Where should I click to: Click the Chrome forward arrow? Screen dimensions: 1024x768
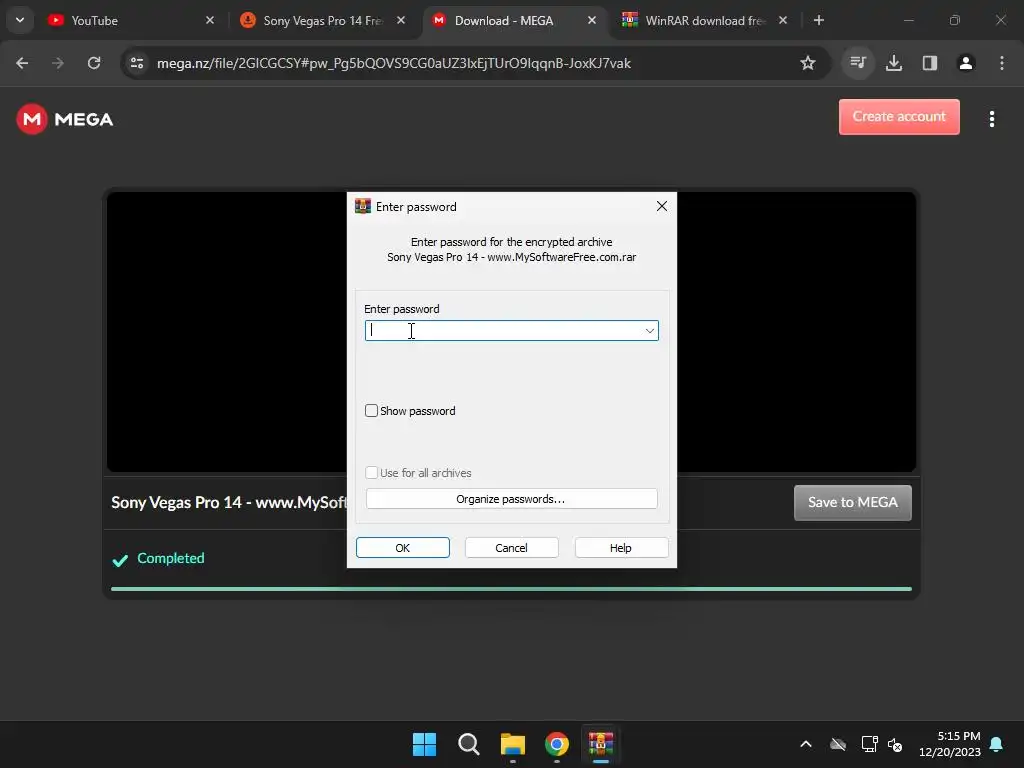tap(58, 63)
